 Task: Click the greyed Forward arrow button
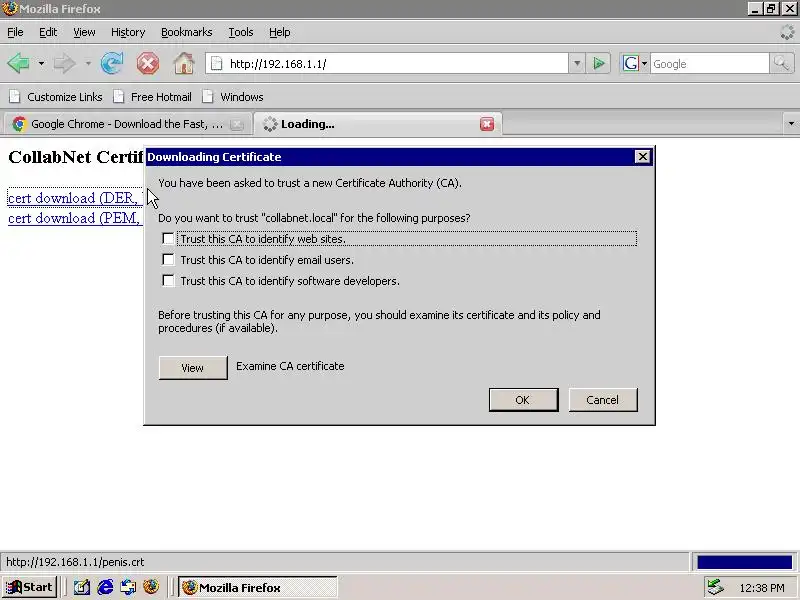pyautogui.click(x=64, y=64)
